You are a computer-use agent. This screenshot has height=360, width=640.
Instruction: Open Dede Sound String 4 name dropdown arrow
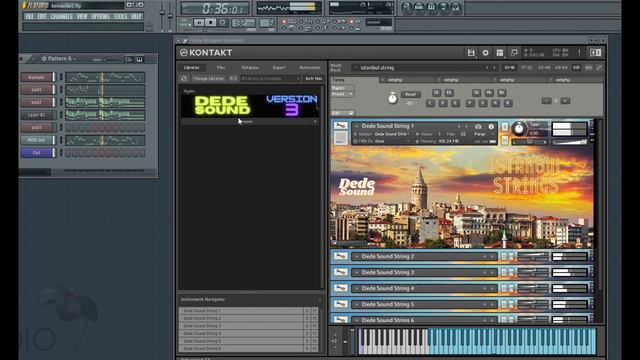pos(356,289)
